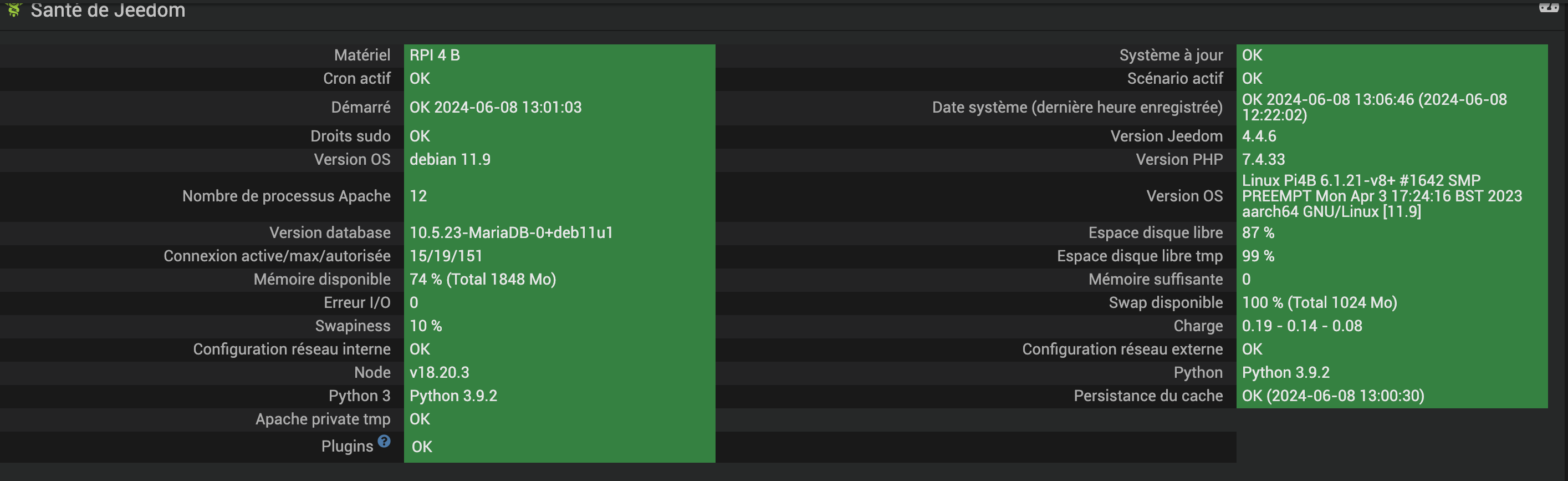Click the Version PHP 7.4.33 value
This screenshot has height=481, width=1568.
tap(1263, 160)
